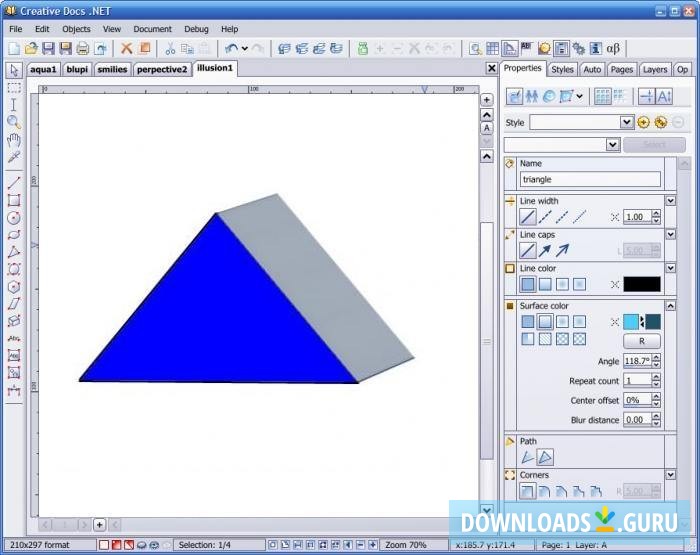Add a new page with plus button
Viewport: 700px width, 555px height.
point(100,525)
